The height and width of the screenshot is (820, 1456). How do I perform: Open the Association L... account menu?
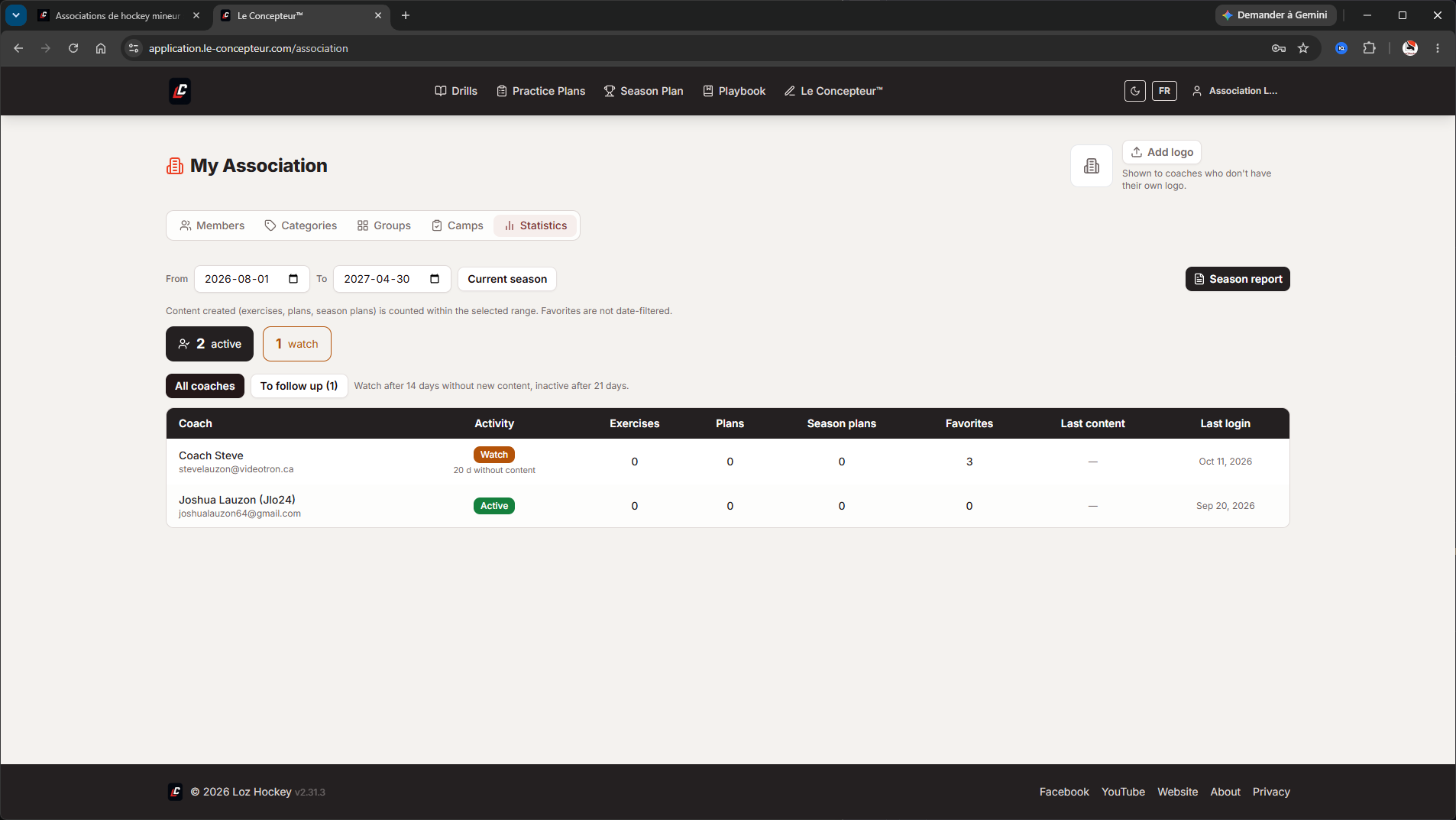pos(1234,91)
